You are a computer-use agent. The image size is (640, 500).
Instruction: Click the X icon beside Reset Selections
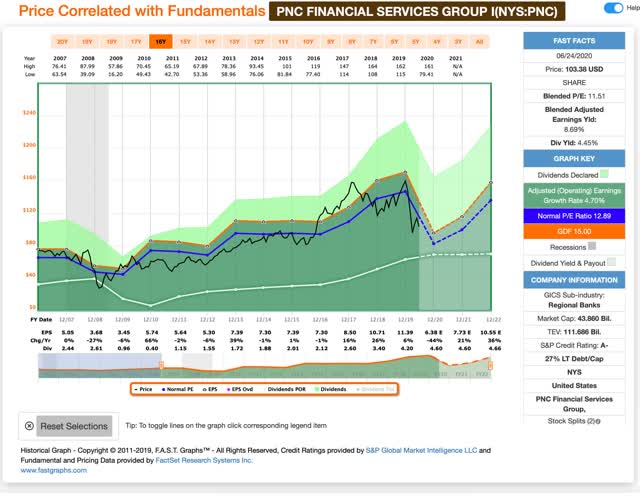click(29, 426)
